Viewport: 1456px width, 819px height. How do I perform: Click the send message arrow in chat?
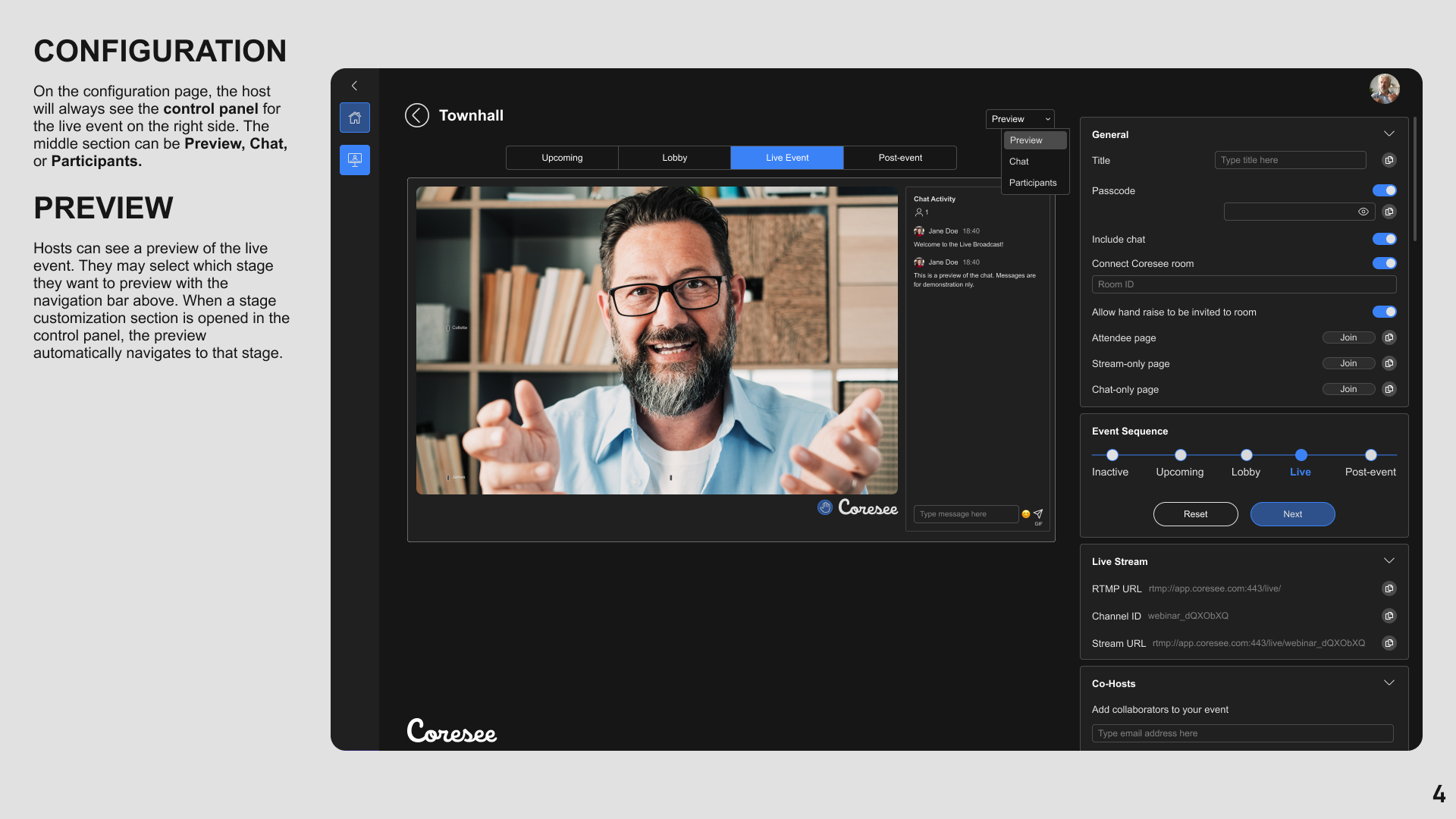pyautogui.click(x=1038, y=513)
